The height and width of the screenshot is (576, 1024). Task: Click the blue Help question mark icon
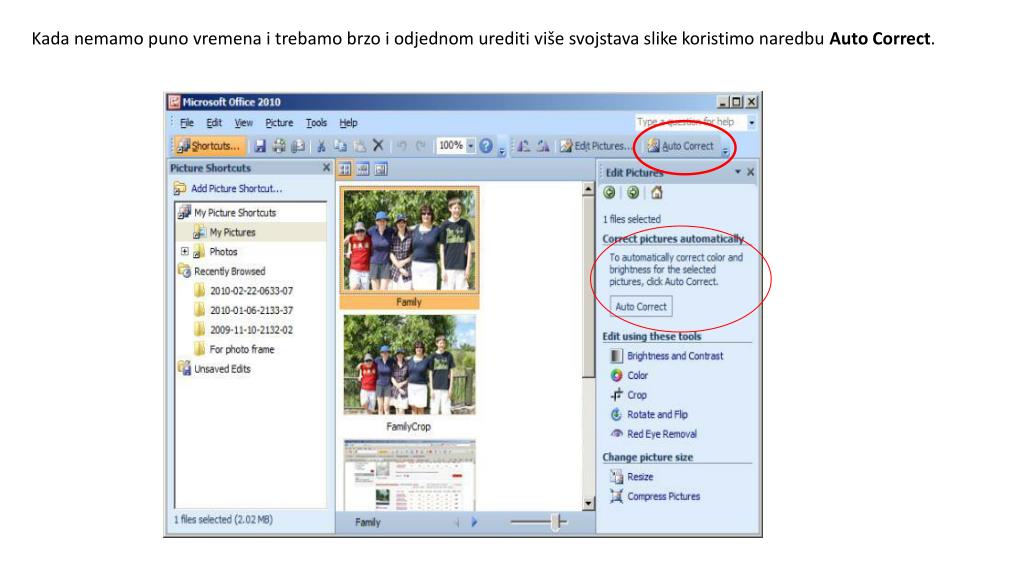pos(486,146)
